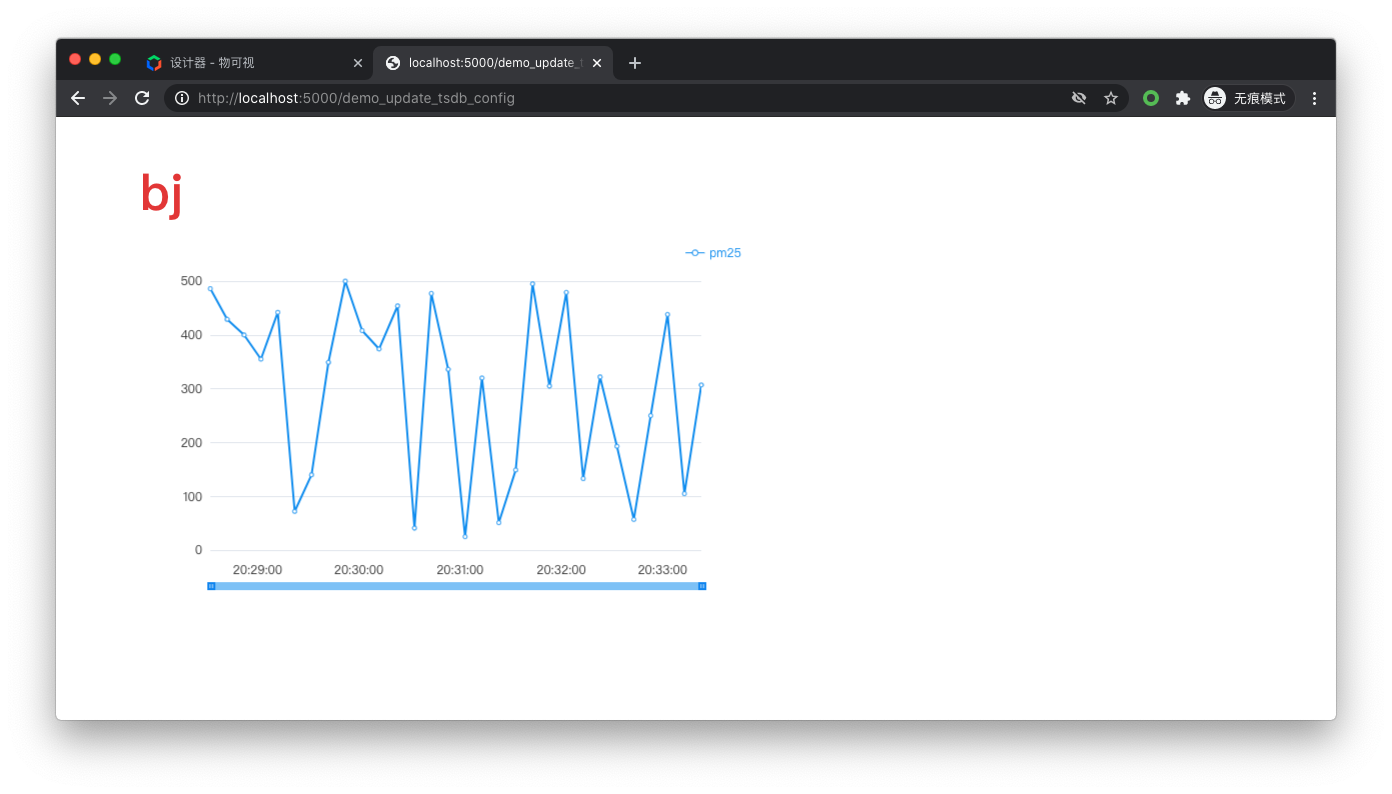
Task: Click the blue data zoom bar
Action: coord(456,586)
